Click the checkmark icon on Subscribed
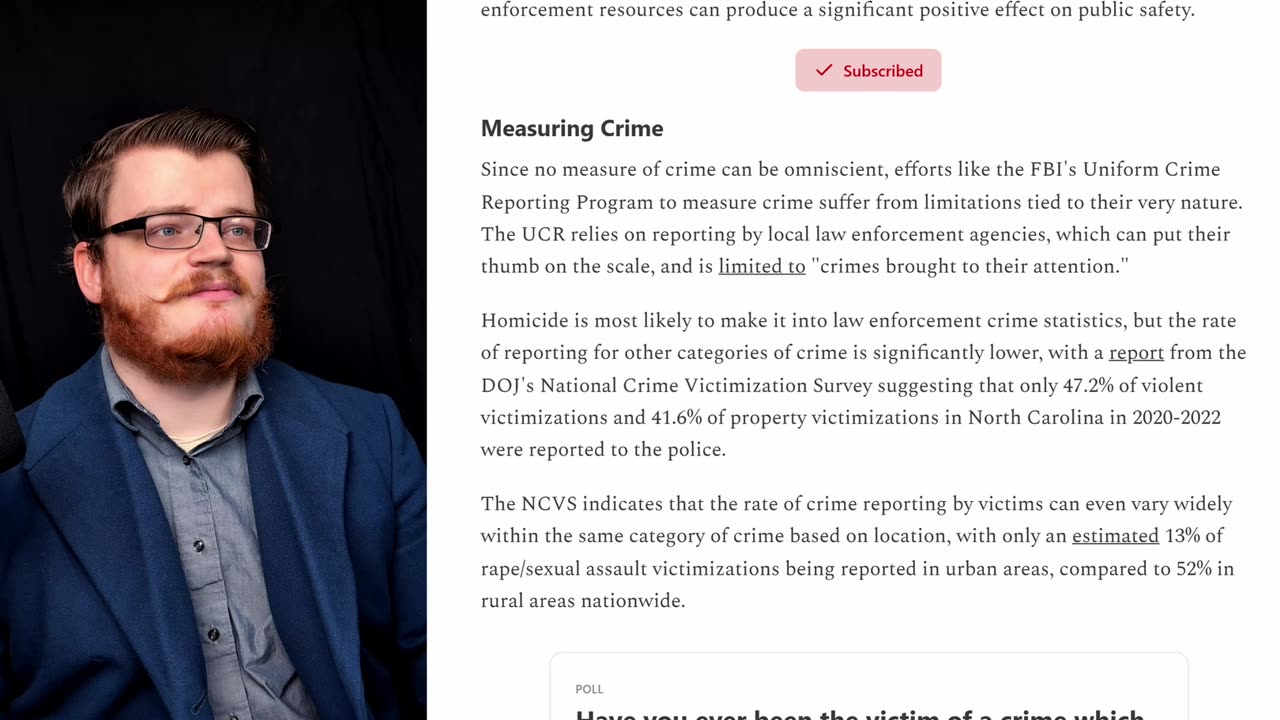 pos(824,71)
